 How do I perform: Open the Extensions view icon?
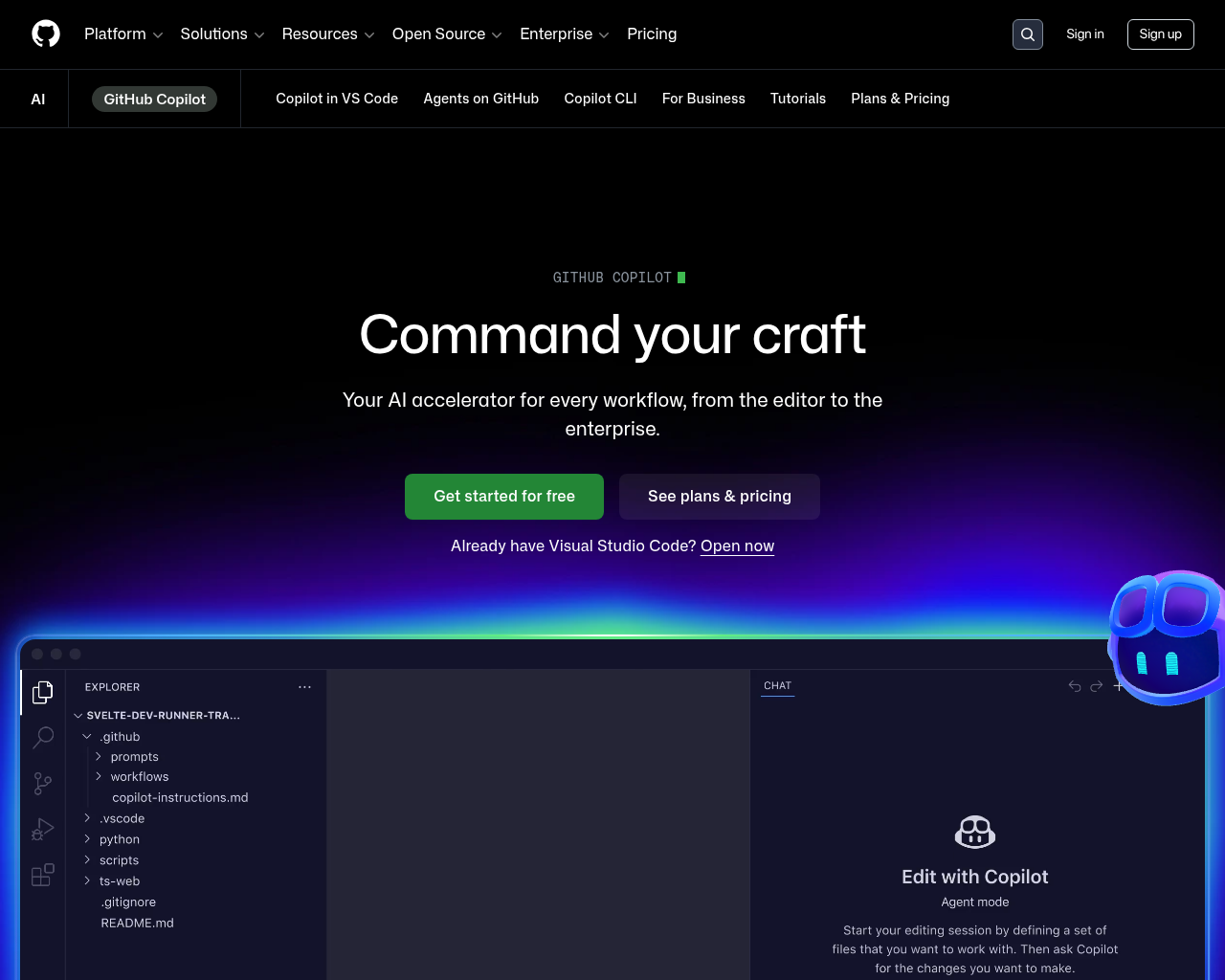pos(42,874)
